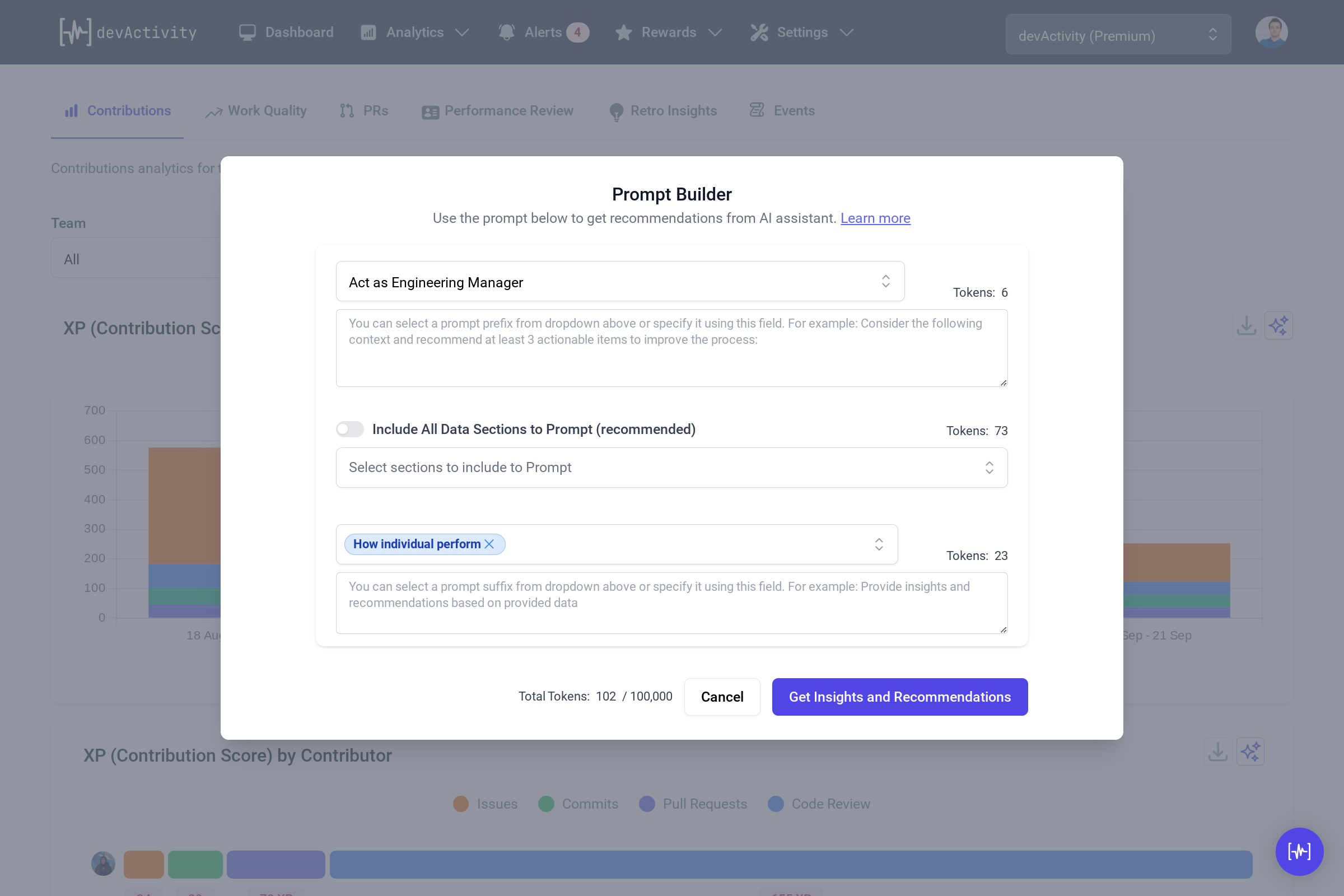Download XP by Contributor chart
The width and height of the screenshot is (1344, 896).
[x=1217, y=752]
